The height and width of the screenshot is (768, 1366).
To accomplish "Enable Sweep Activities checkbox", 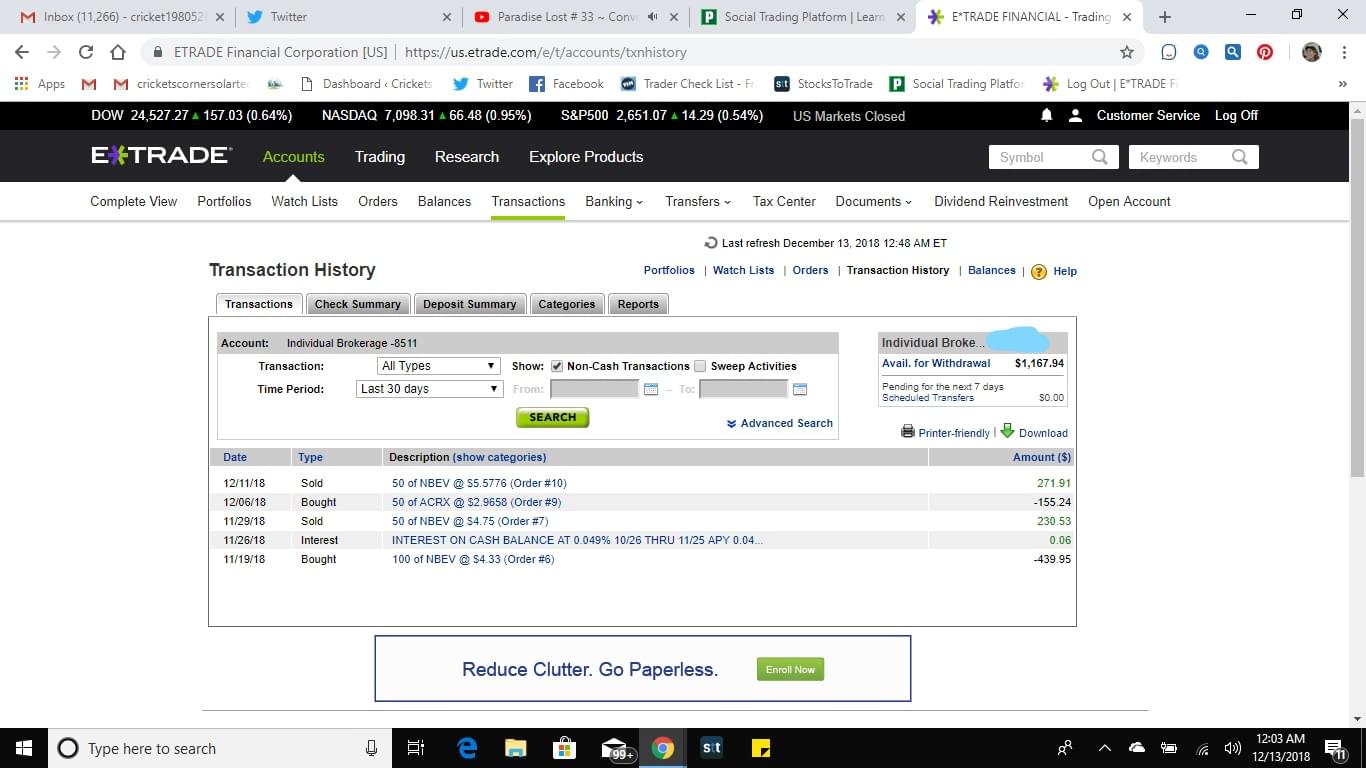I will tap(700, 366).
